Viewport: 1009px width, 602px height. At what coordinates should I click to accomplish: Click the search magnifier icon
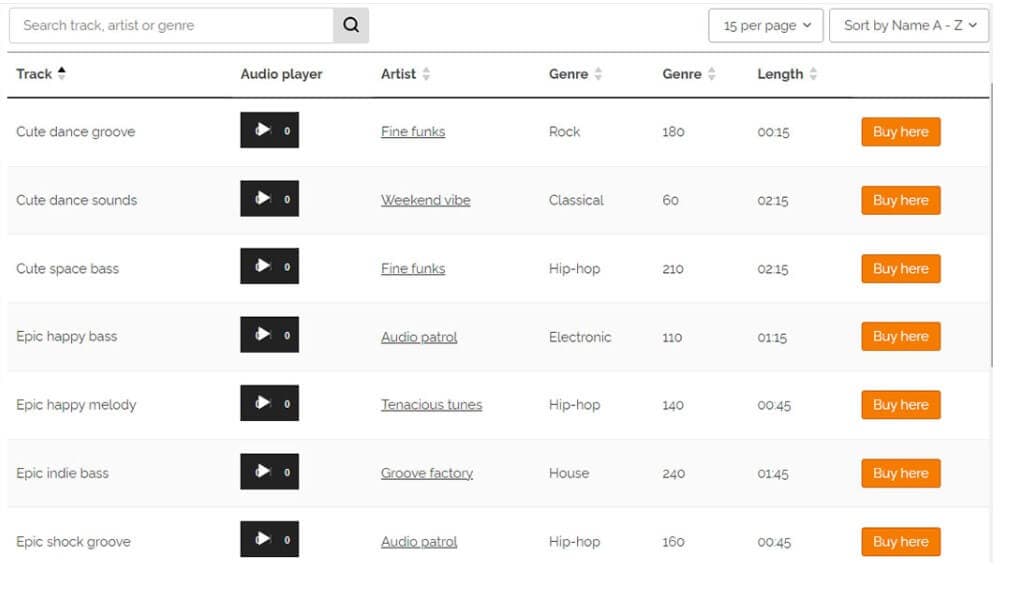pyautogui.click(x=350, y=26)
